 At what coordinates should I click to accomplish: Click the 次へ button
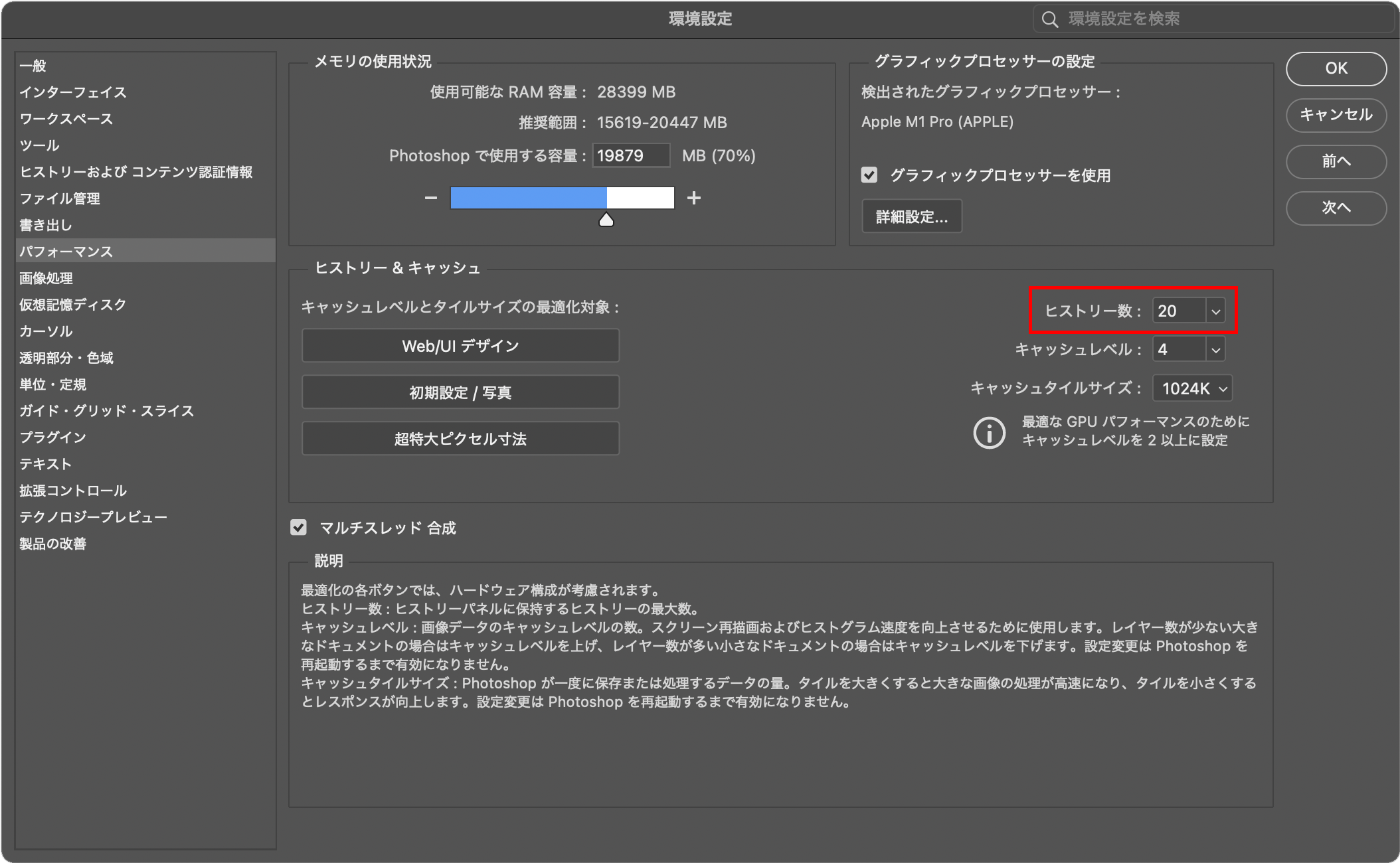(1336, 208)
